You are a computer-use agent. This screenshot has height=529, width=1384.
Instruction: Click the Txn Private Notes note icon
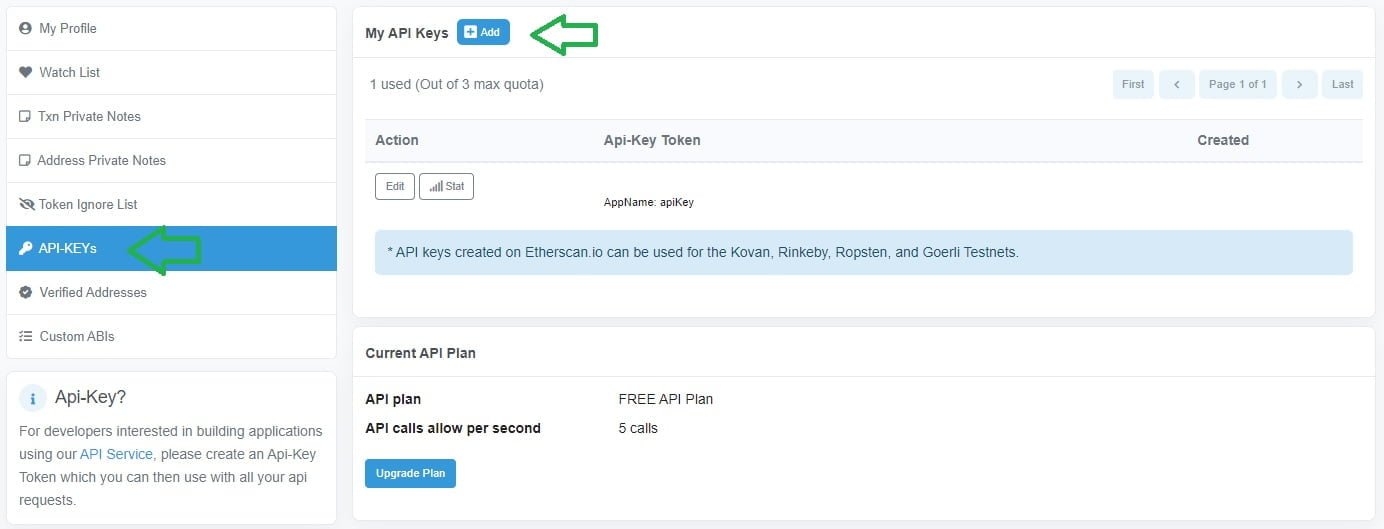coord(25,117)
